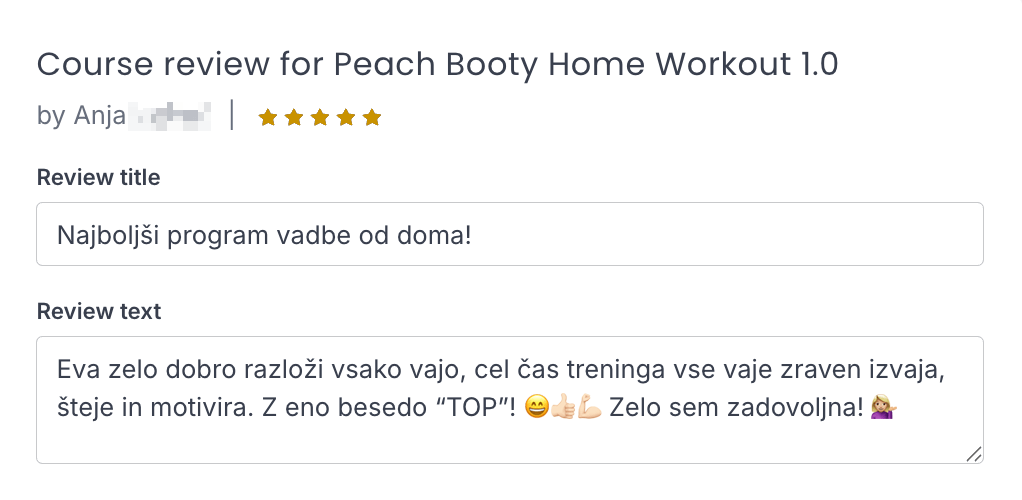This screenshot has width=1022, height=500.
Task: Click the second rating star
Action: point(294,118)
